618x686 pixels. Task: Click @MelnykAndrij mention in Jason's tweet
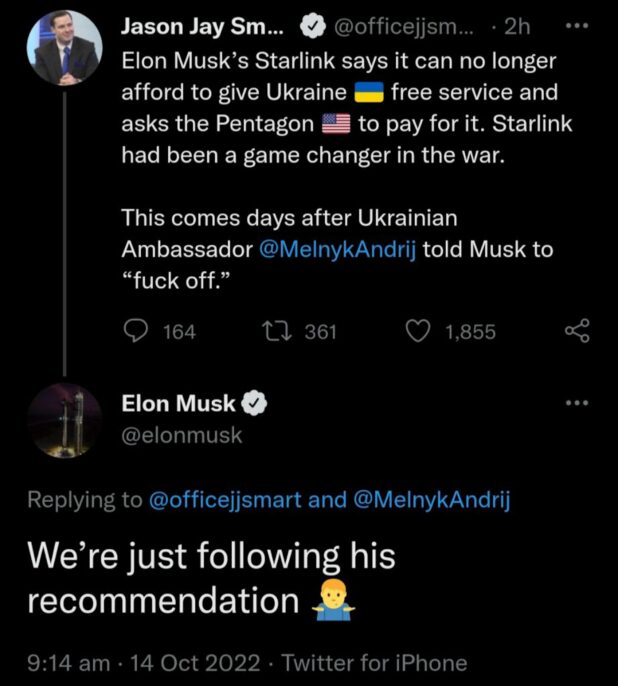[338, 248]
